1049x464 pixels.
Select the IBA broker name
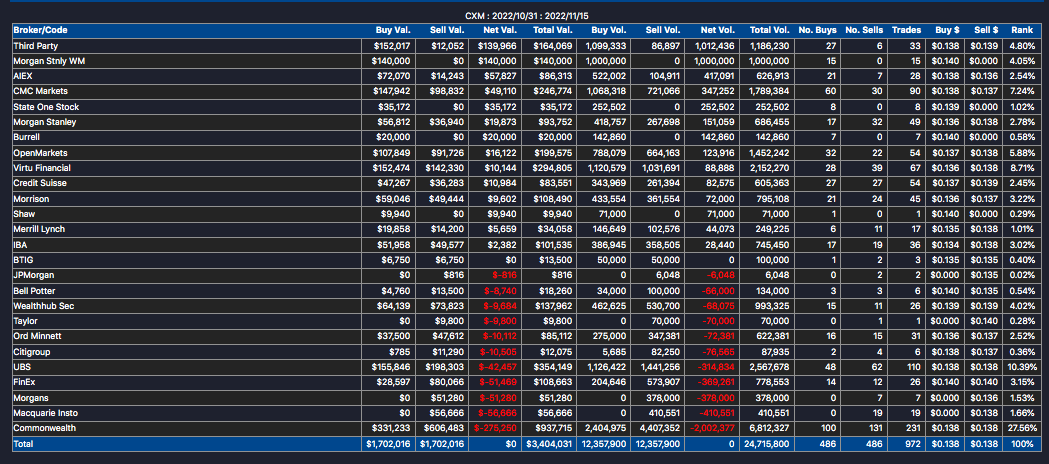point(20,245)
